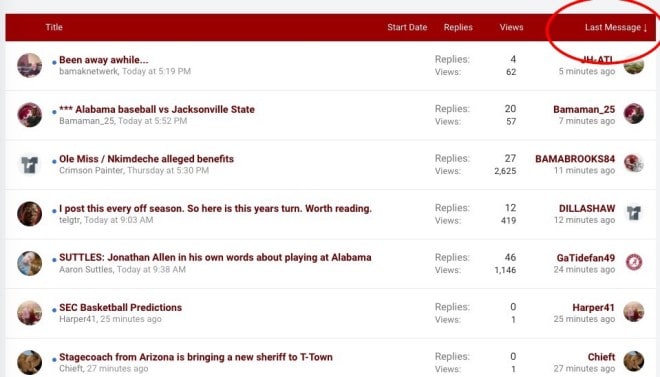Sort threads by Replies header
The height and width of the screenshot is (377, 660).
coord(458,27)
